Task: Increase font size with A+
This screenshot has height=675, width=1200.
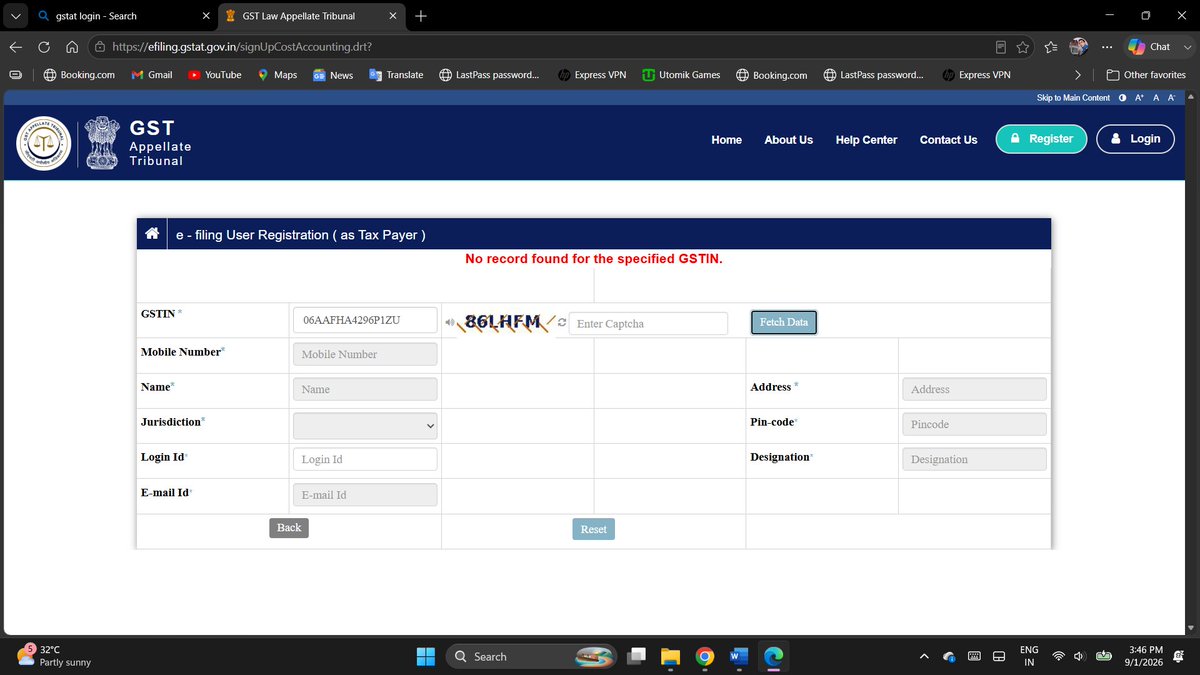Action: (x=1139, y=98)
